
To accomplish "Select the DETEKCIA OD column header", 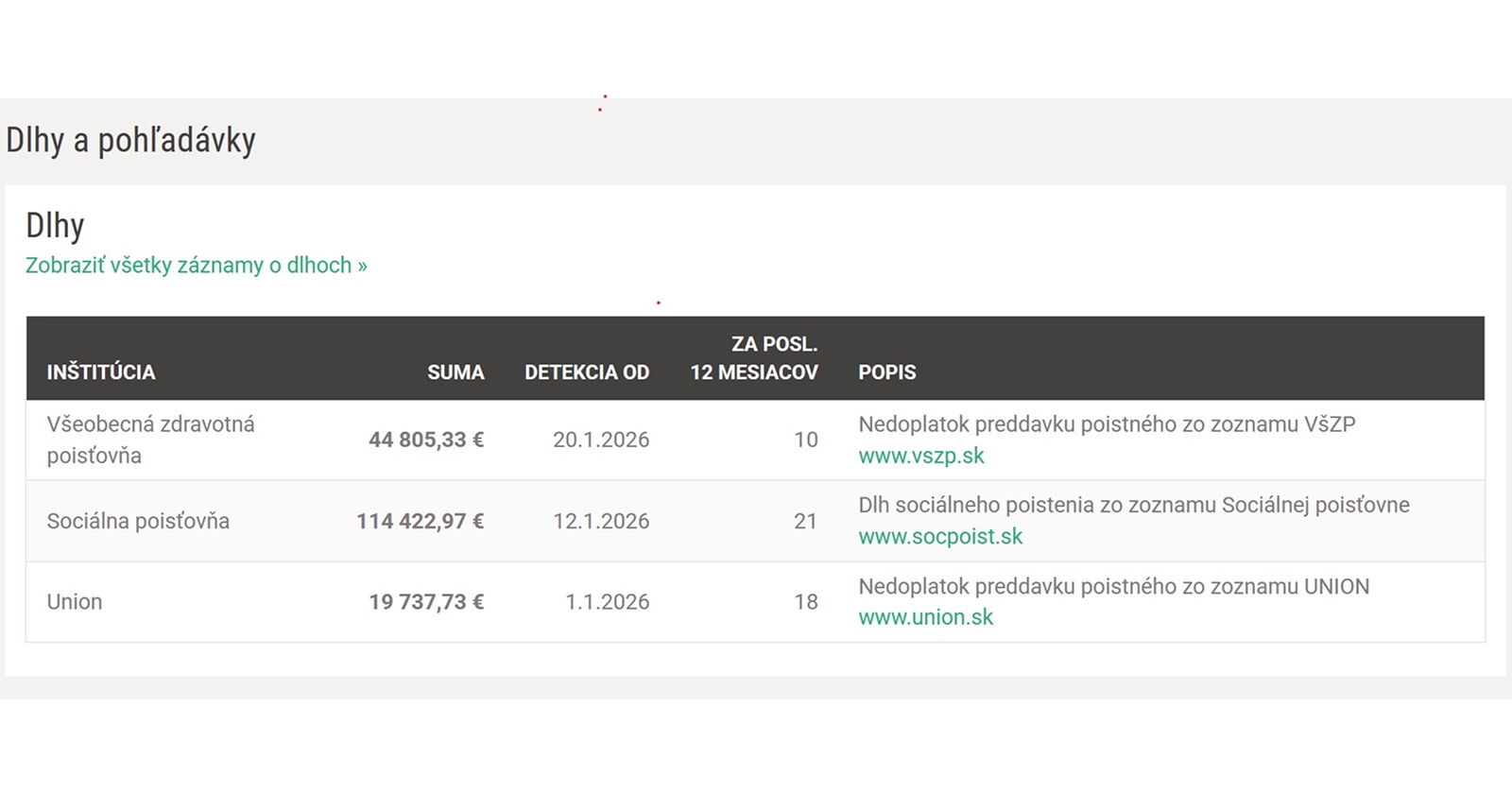I will click(x=586, y=372).
